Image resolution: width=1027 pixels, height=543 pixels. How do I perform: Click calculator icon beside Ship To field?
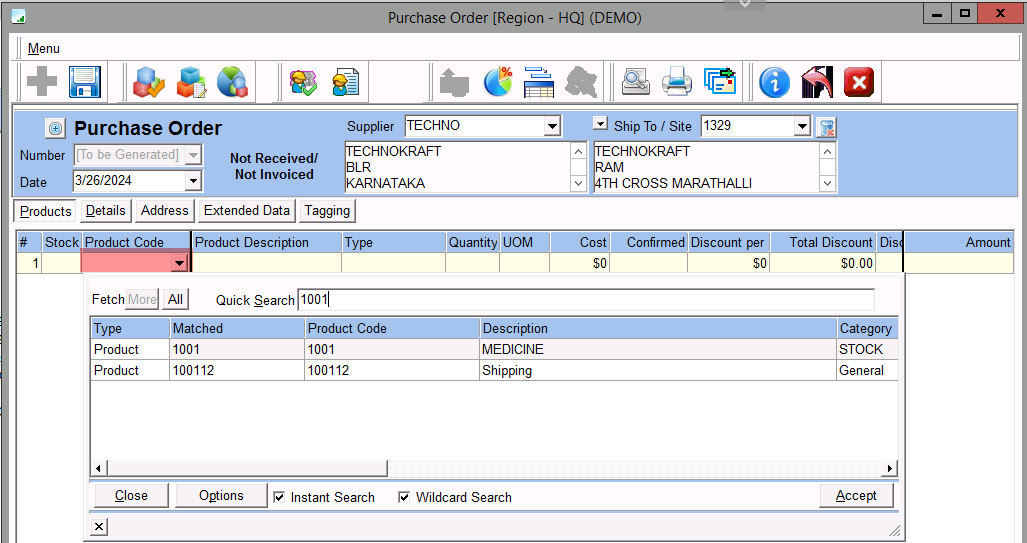[x=826, y=127]
